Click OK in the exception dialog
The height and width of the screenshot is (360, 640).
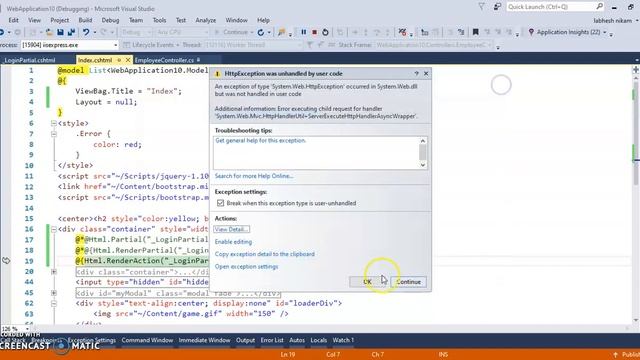pos(367,282)
